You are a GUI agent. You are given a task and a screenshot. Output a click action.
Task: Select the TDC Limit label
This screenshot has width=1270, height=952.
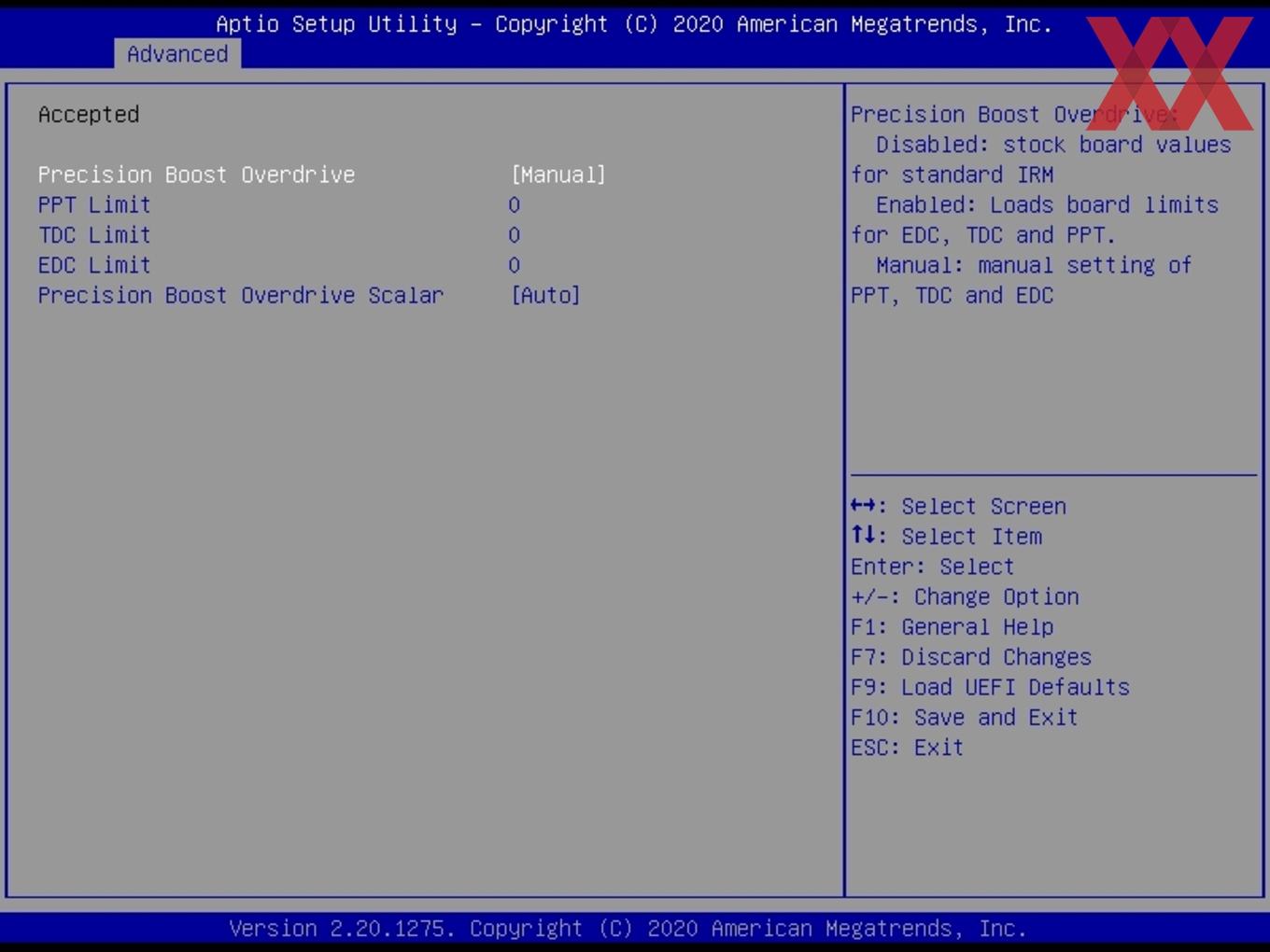94,235
